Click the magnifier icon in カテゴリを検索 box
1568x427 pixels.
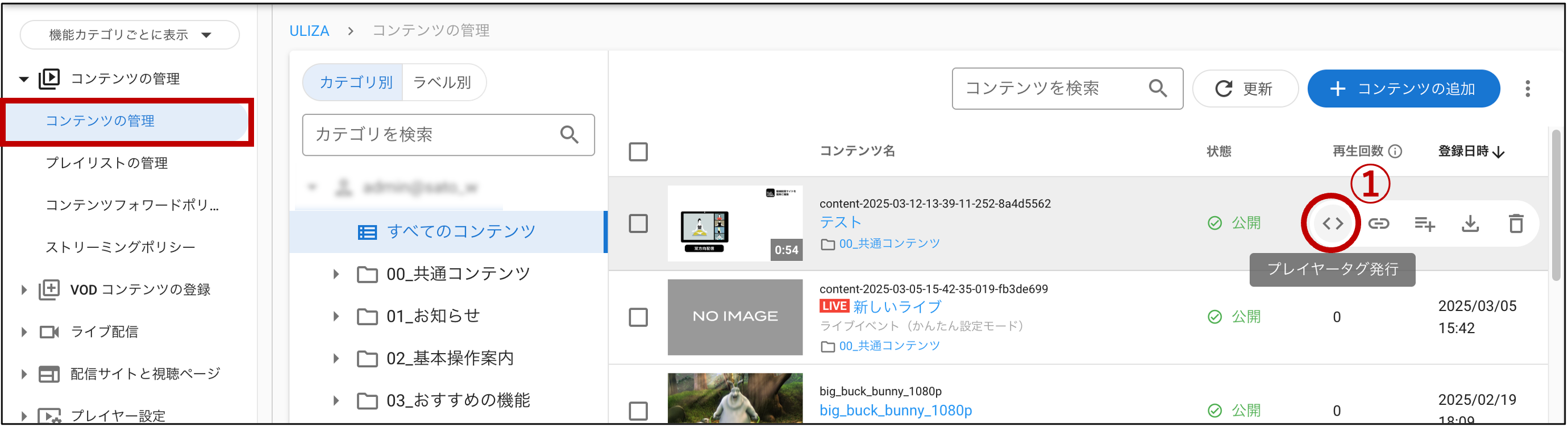point(569,135)
